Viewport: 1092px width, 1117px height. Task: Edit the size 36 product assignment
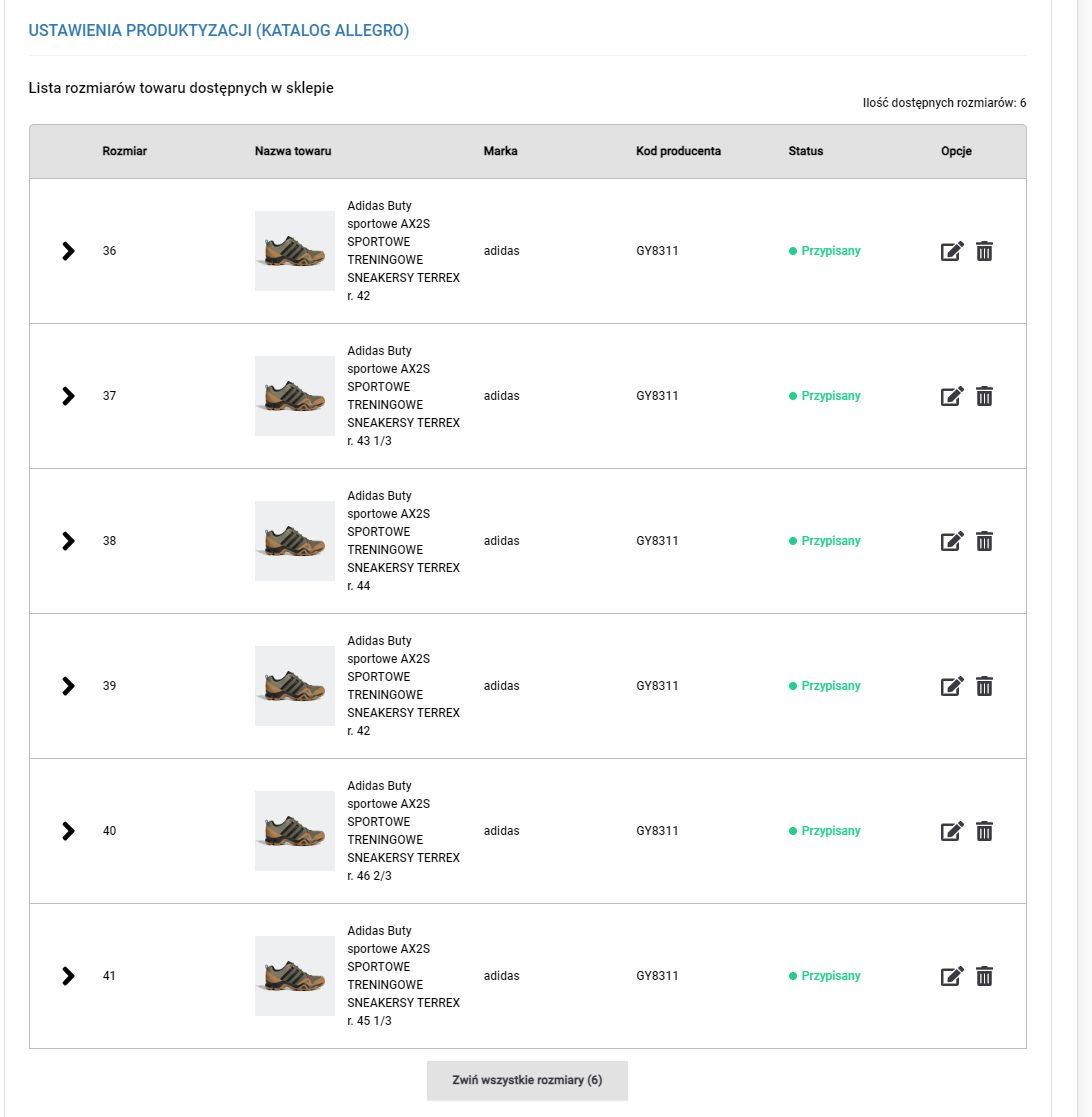point(952,251)
